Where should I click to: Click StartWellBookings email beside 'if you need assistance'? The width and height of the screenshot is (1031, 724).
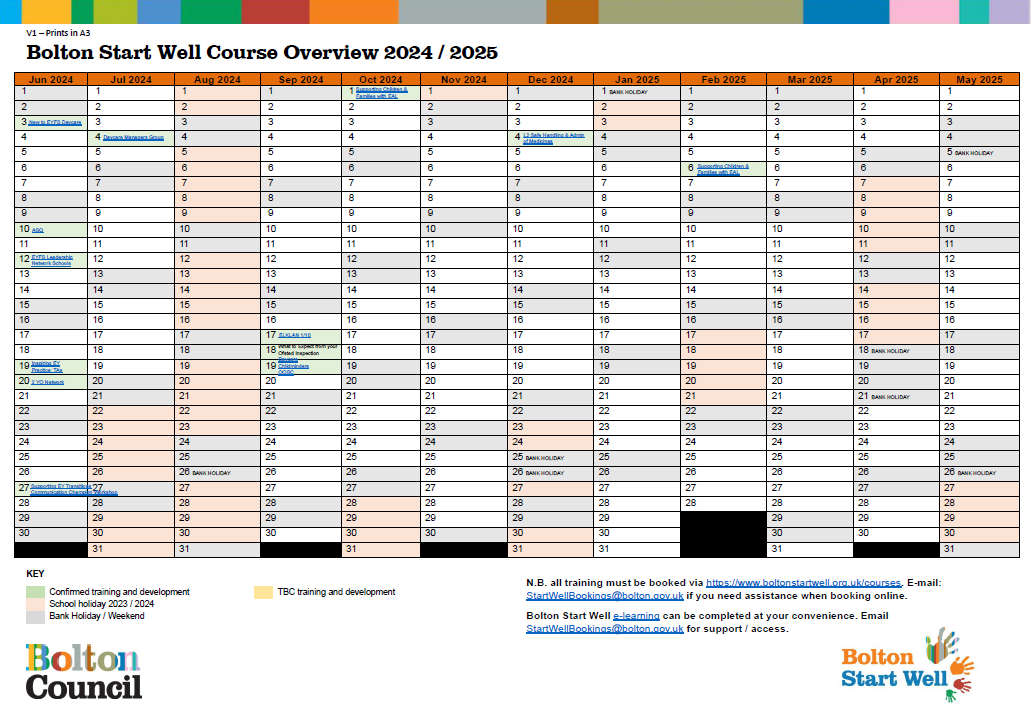(x=604, y=596)
